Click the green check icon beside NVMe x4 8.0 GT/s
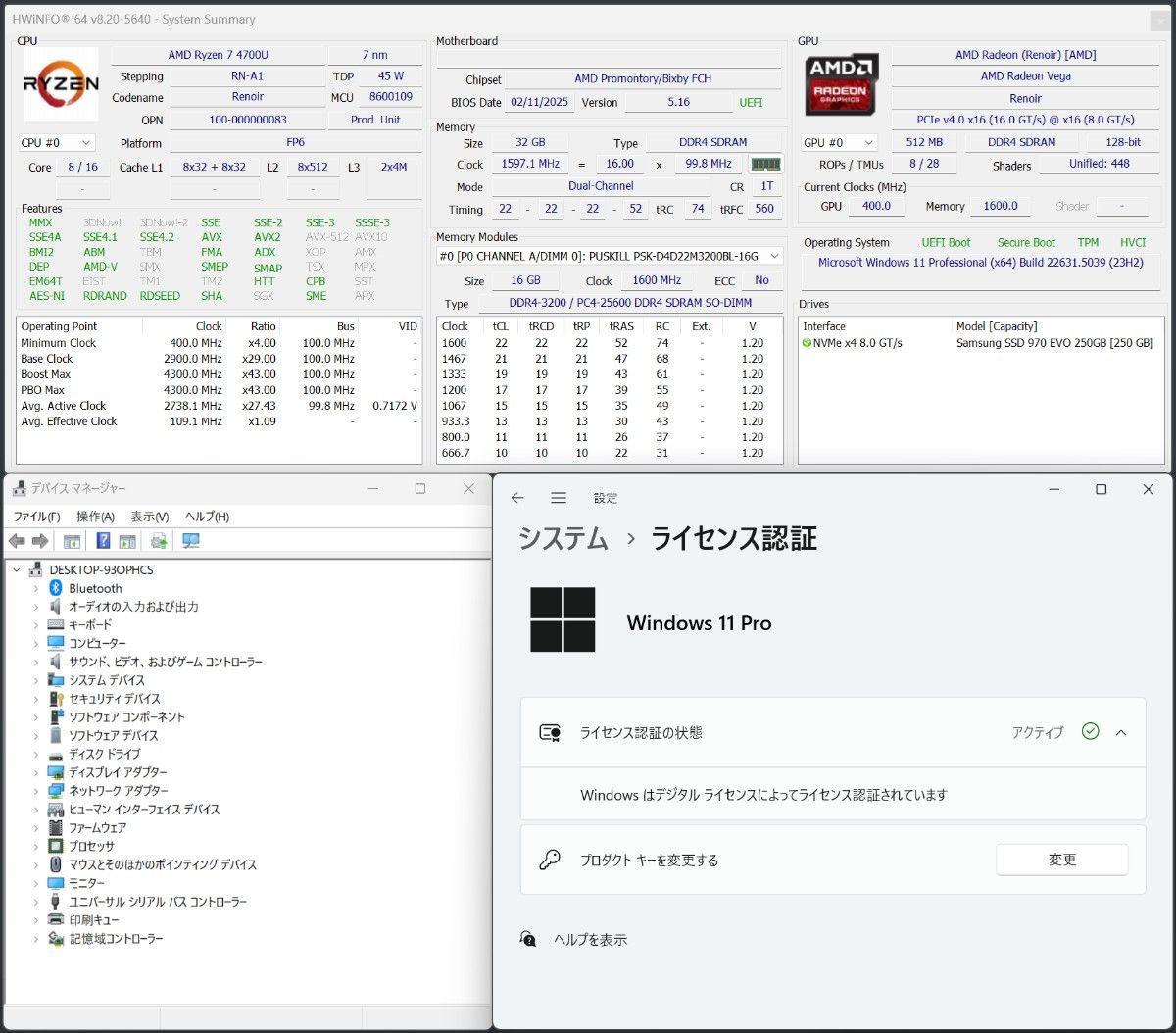The height and width of the screenshot is (1033, 1176). pos(807,343)
